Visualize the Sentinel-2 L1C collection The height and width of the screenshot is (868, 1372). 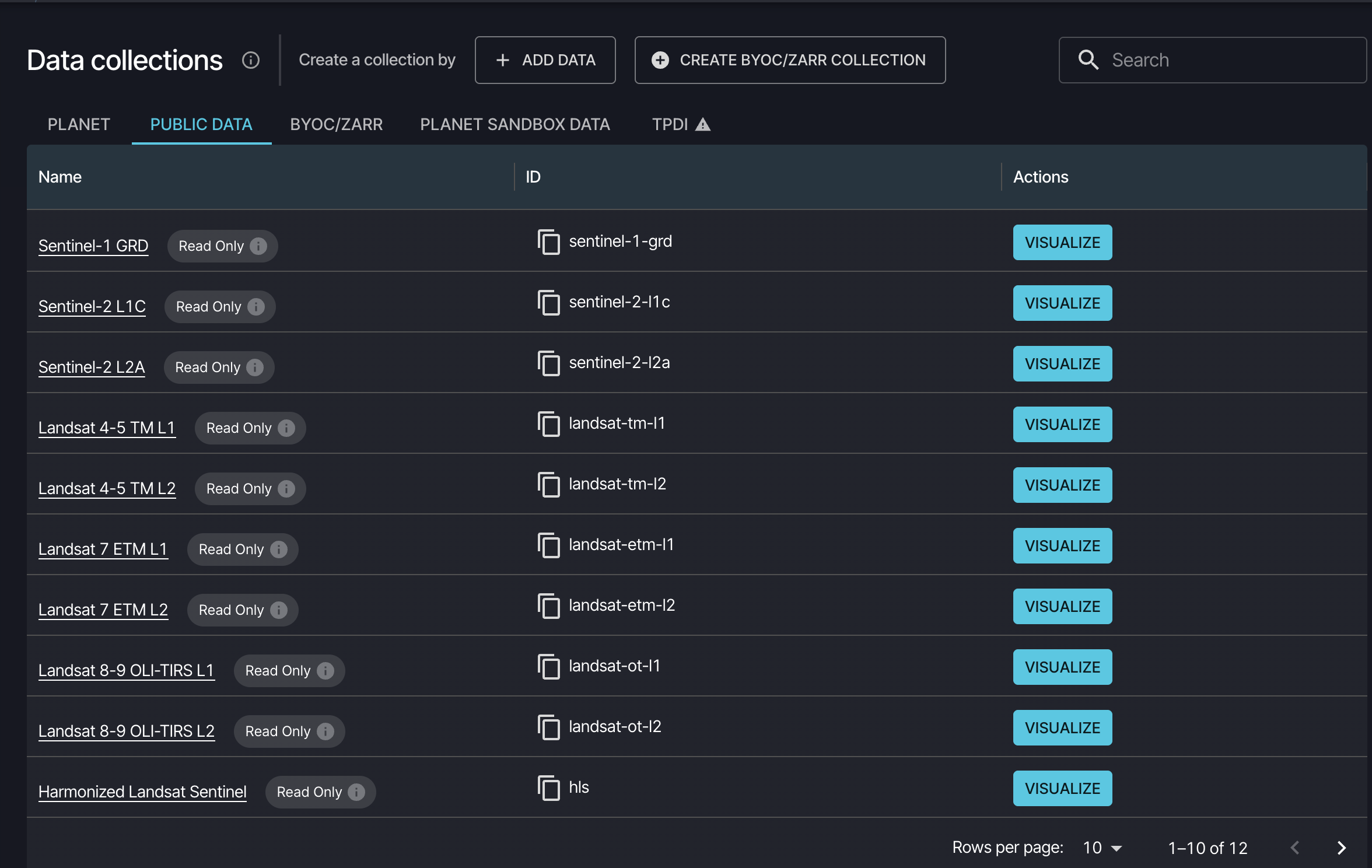pyautogui.click(x=1062, y=303)
